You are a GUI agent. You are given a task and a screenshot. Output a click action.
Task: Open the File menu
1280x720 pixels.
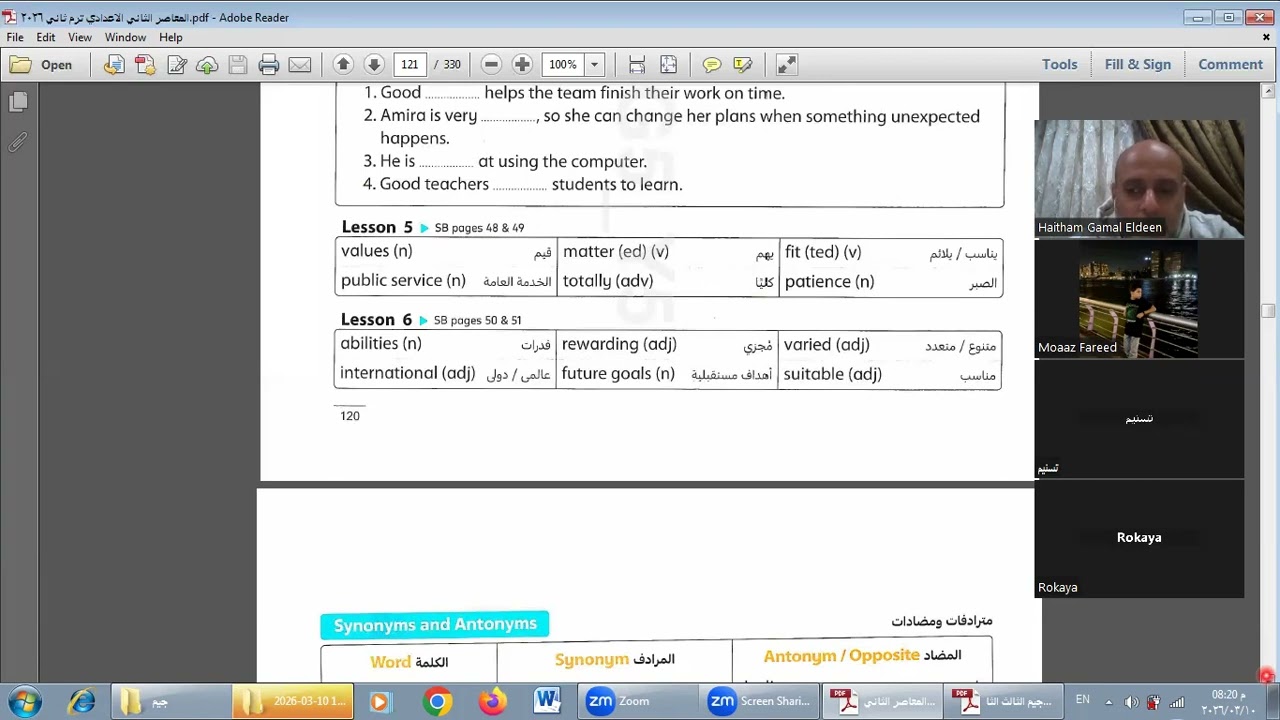click(15, 37)
